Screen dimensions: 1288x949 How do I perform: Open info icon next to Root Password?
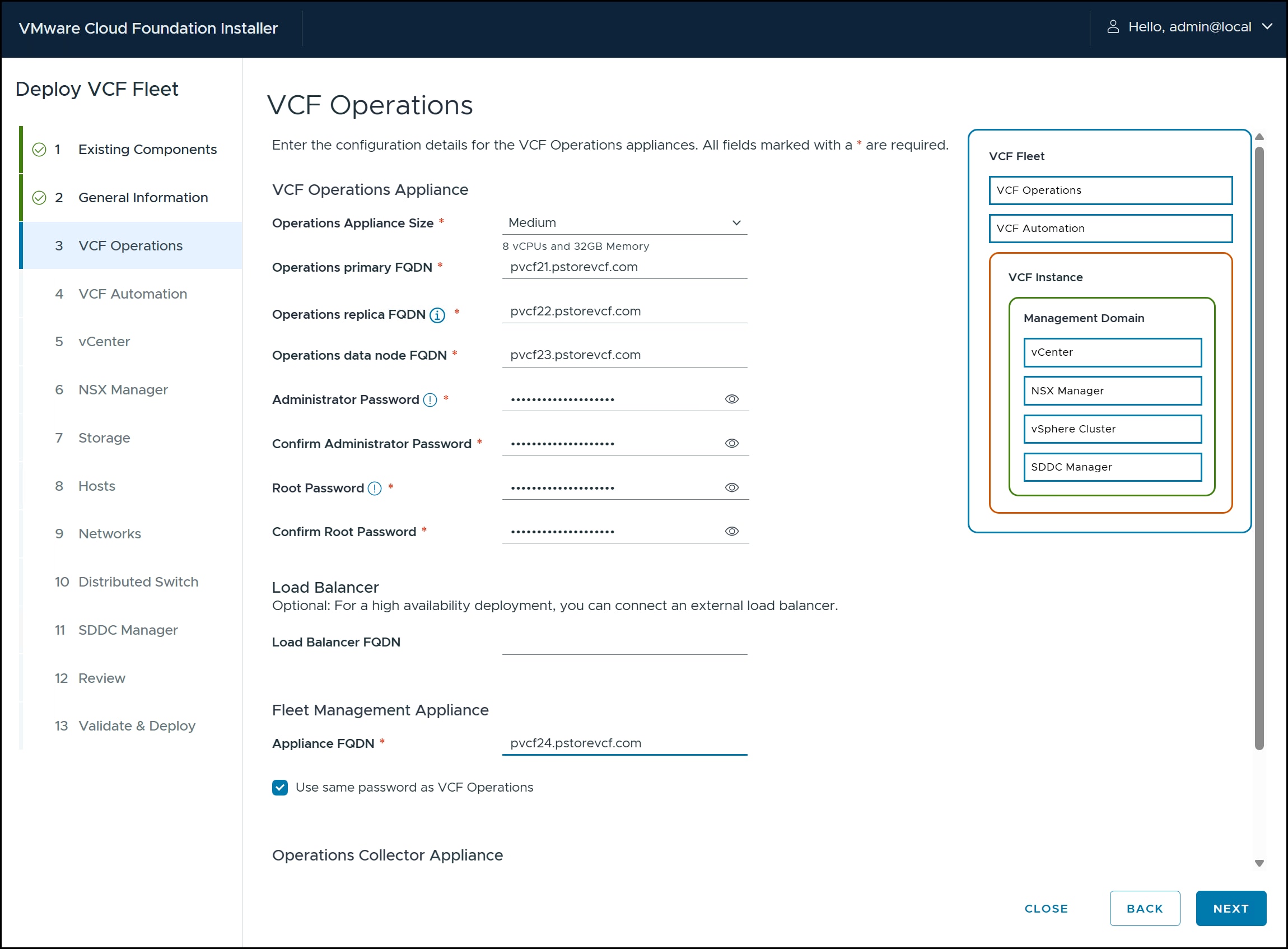click(x=375, y=489)
